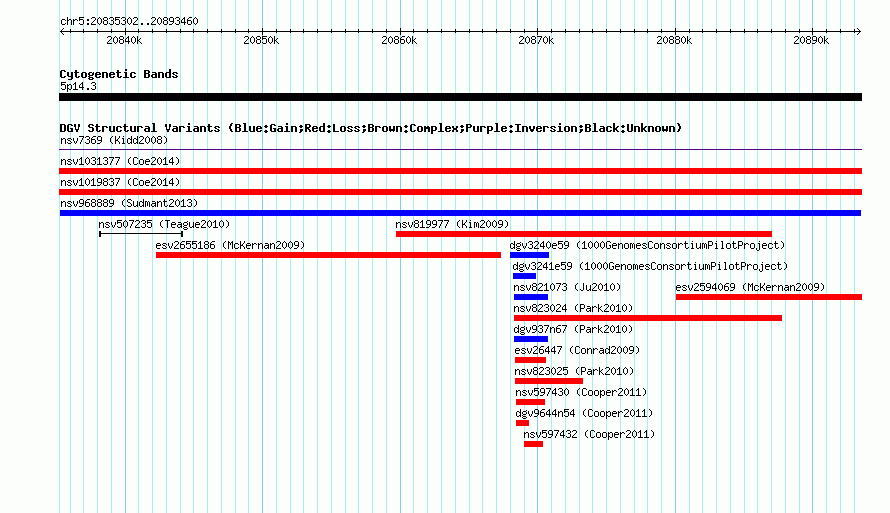Click the chr5:20835302..20893460 position label
Image resolution: width=890 pixels, height=513 pixels.
click(129, 21)
